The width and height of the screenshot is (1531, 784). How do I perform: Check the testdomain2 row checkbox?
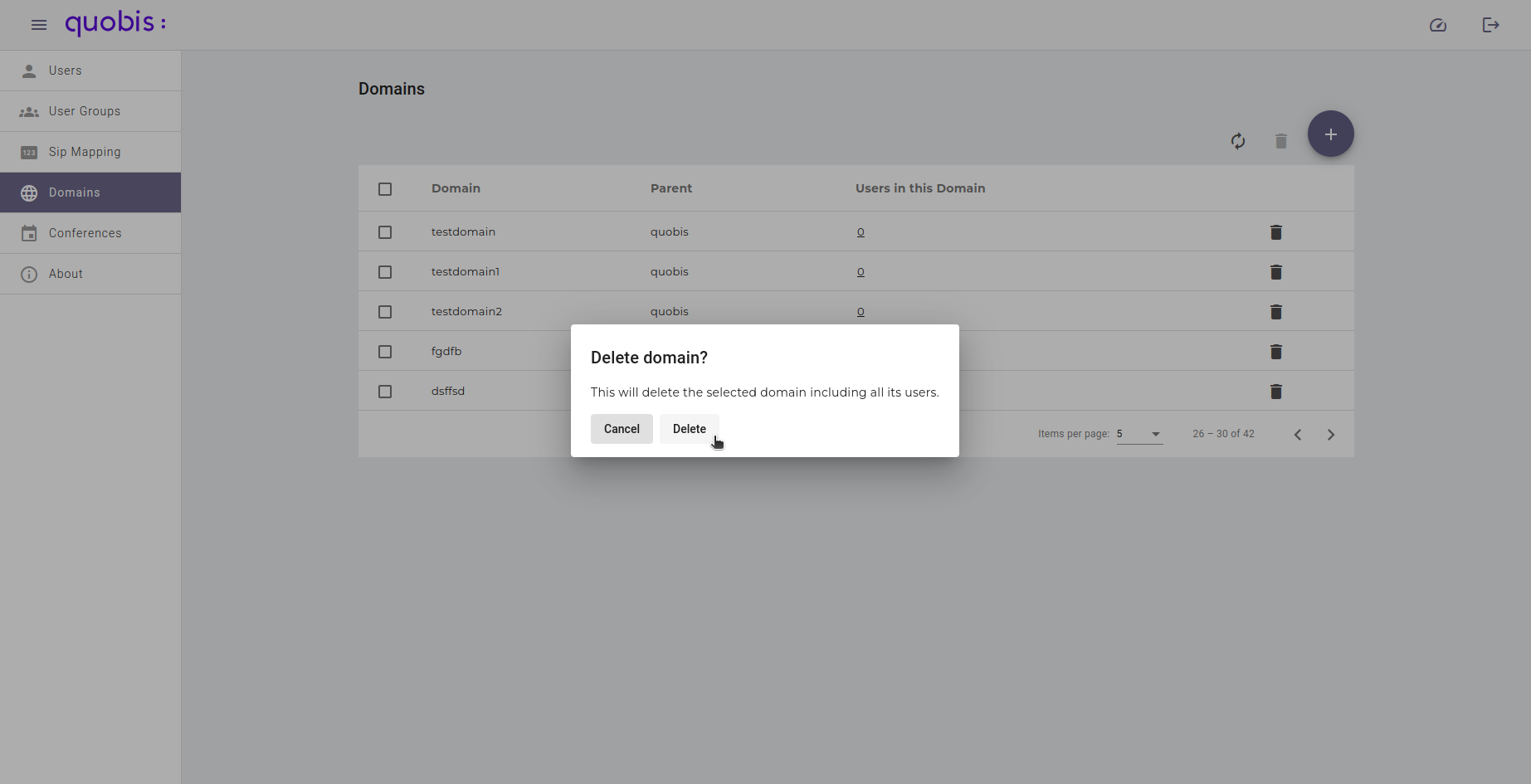[x=385, y=312]
